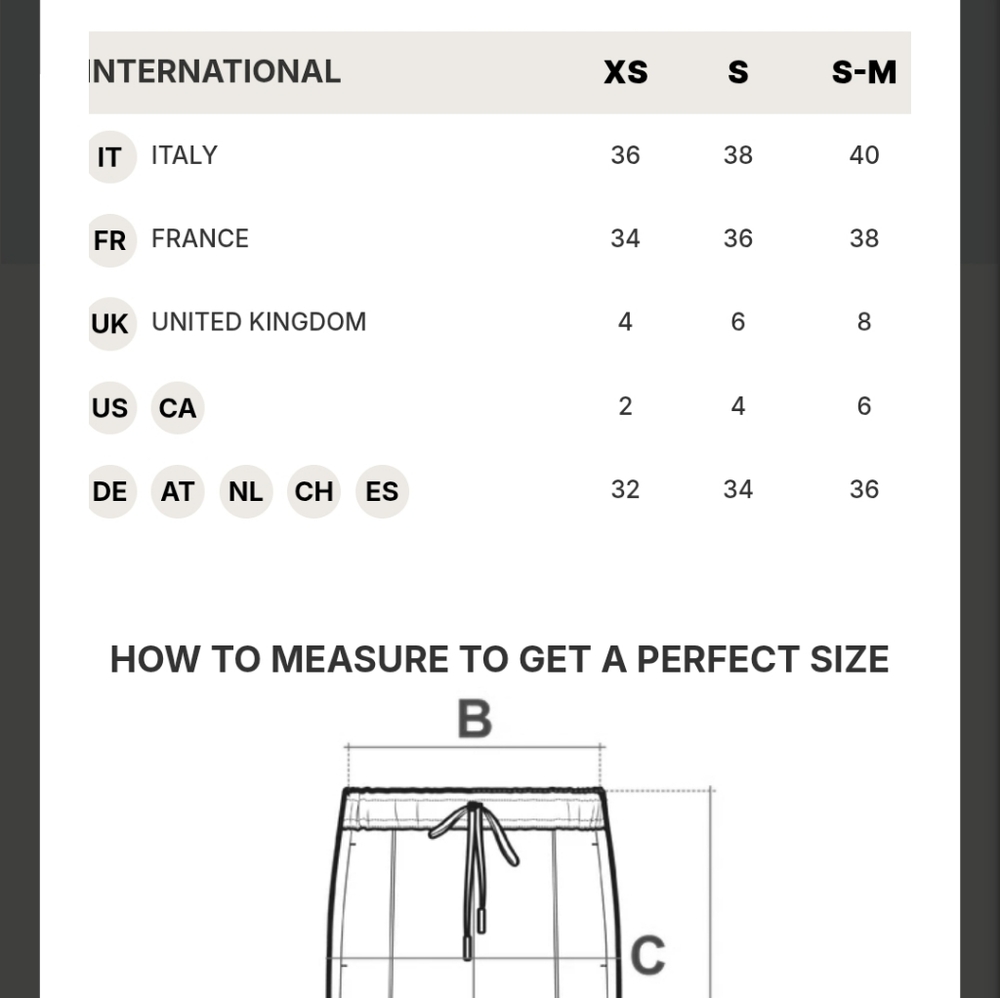Select the XS size column header

point(626,72)
